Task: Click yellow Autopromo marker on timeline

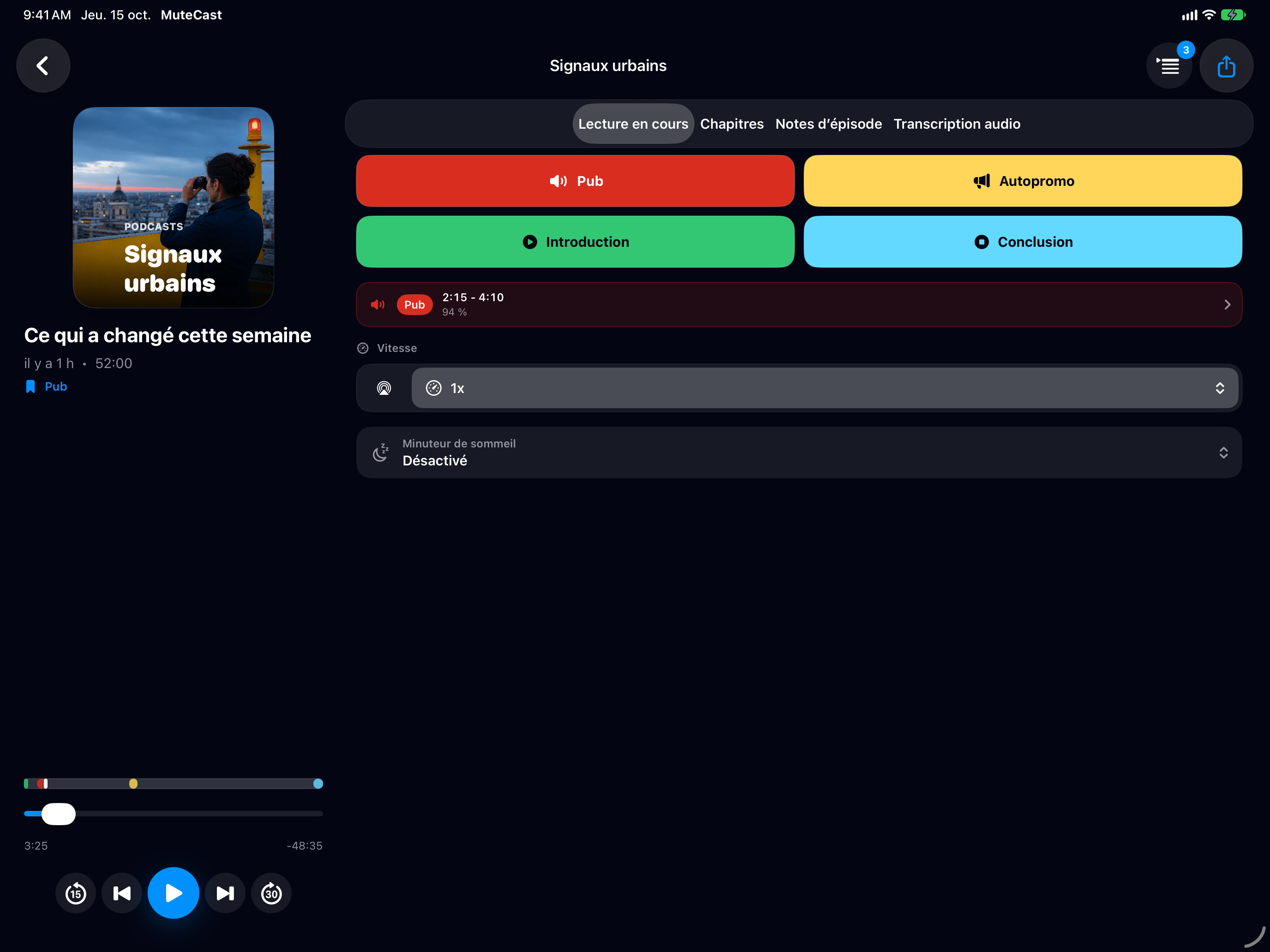Action: [133, 783]
